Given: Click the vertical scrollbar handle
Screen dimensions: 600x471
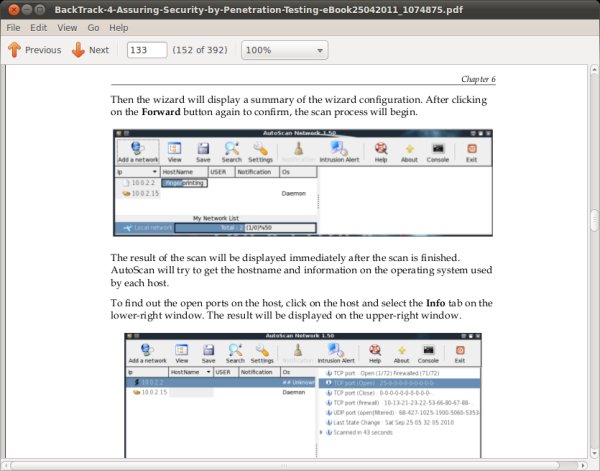Looking at the screenshot, I should point(594,220).
